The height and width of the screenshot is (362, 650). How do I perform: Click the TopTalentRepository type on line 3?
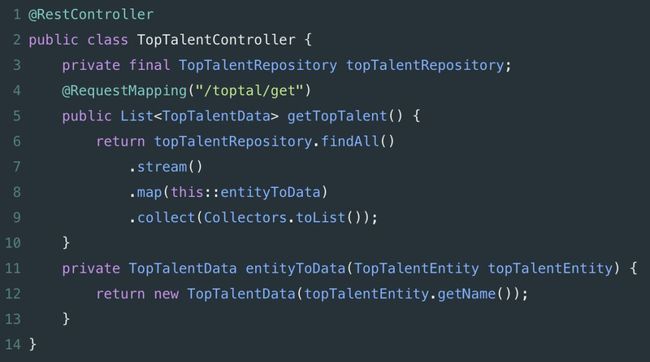click(x=257, y=66)
